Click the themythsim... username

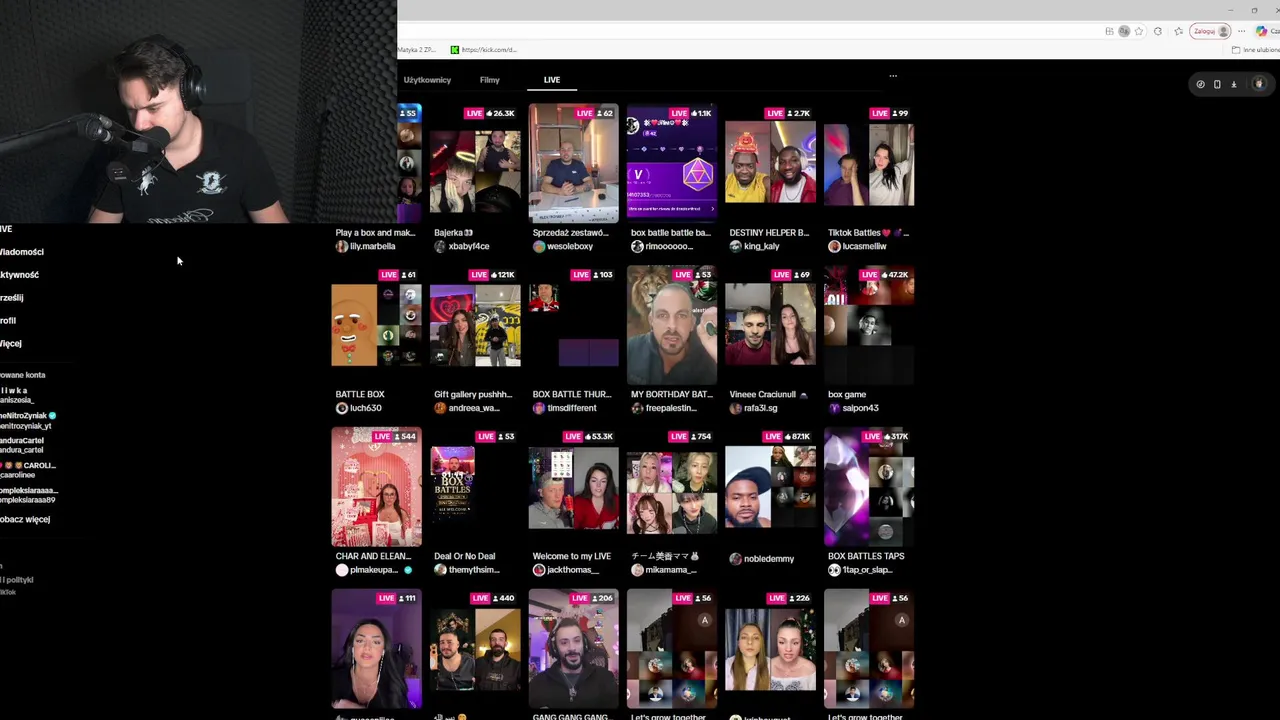[474, 570]
